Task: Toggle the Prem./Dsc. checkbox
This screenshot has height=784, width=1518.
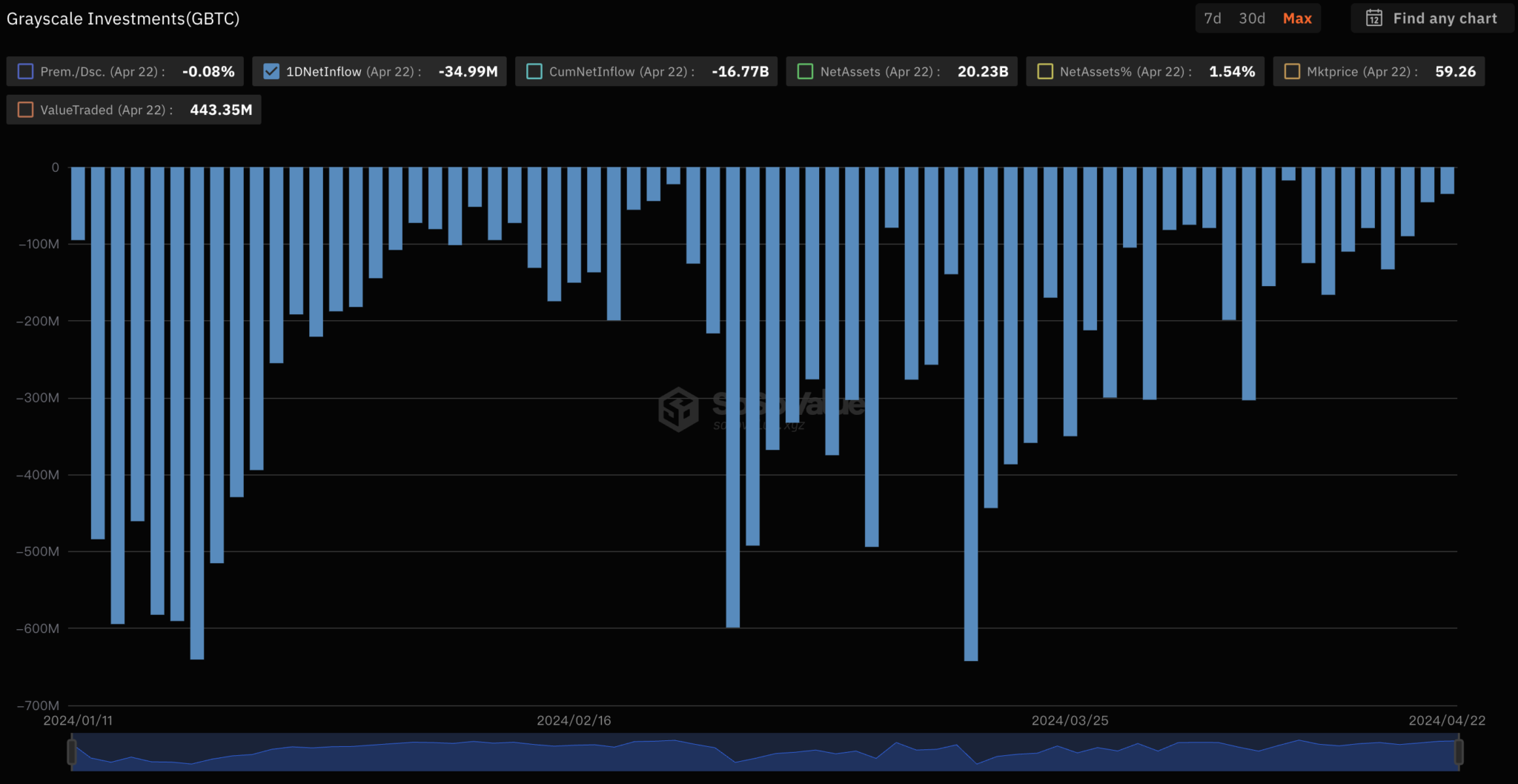Action: [x=26, y=72]
